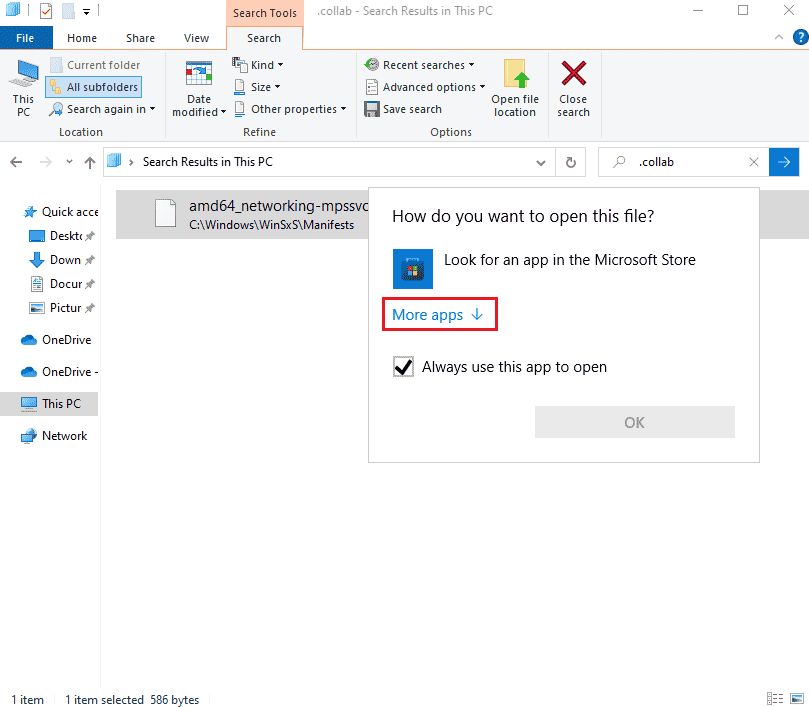Viewport: 809px width, 707px height.
Task: Click the pin icon beside Desktop
Action: 89,236
